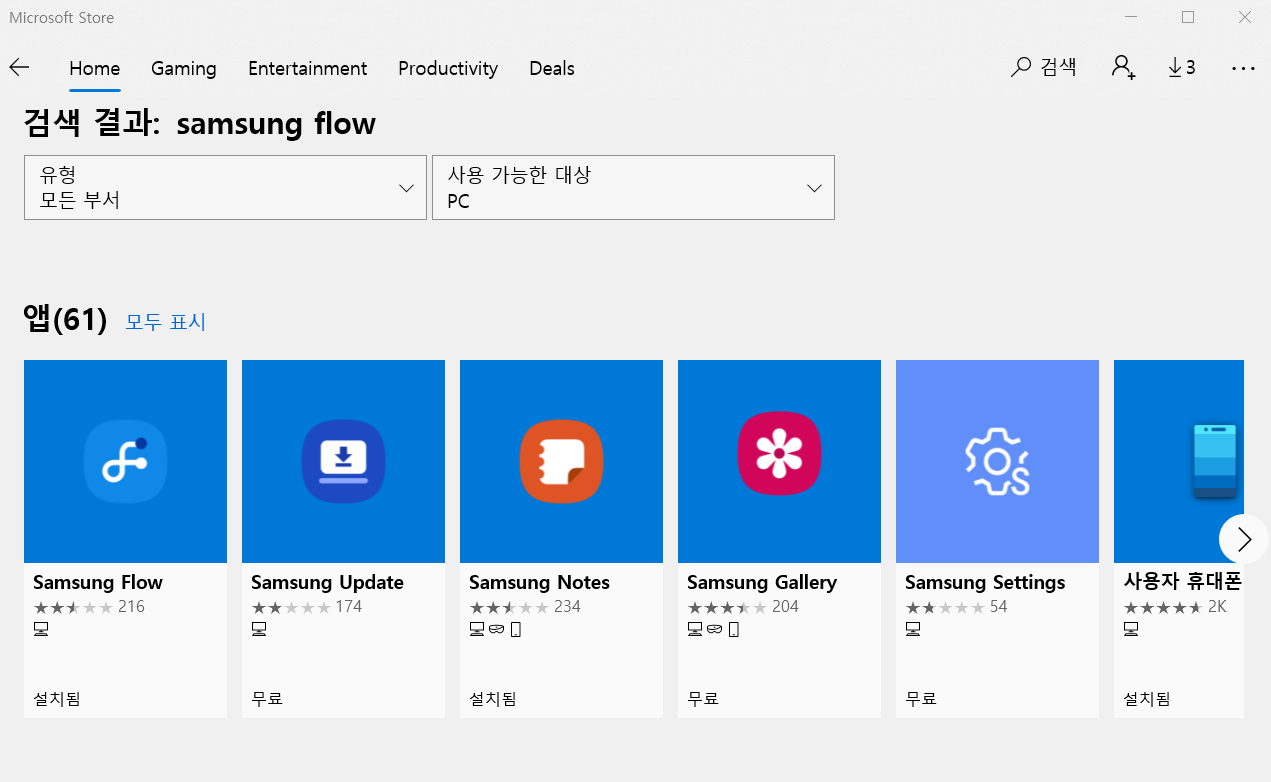Click the 174 rating count

[349, 607]
